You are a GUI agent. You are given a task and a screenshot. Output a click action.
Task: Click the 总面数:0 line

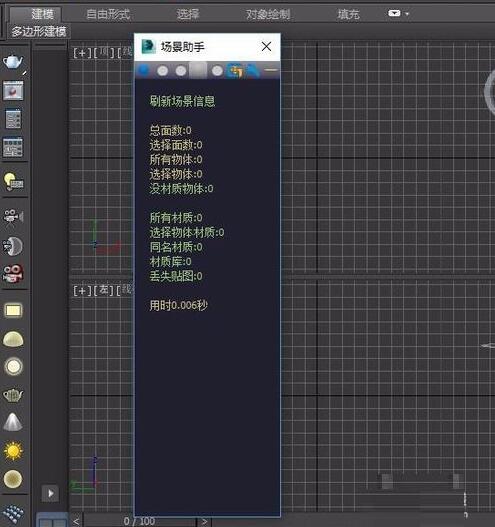pos(170,130)
